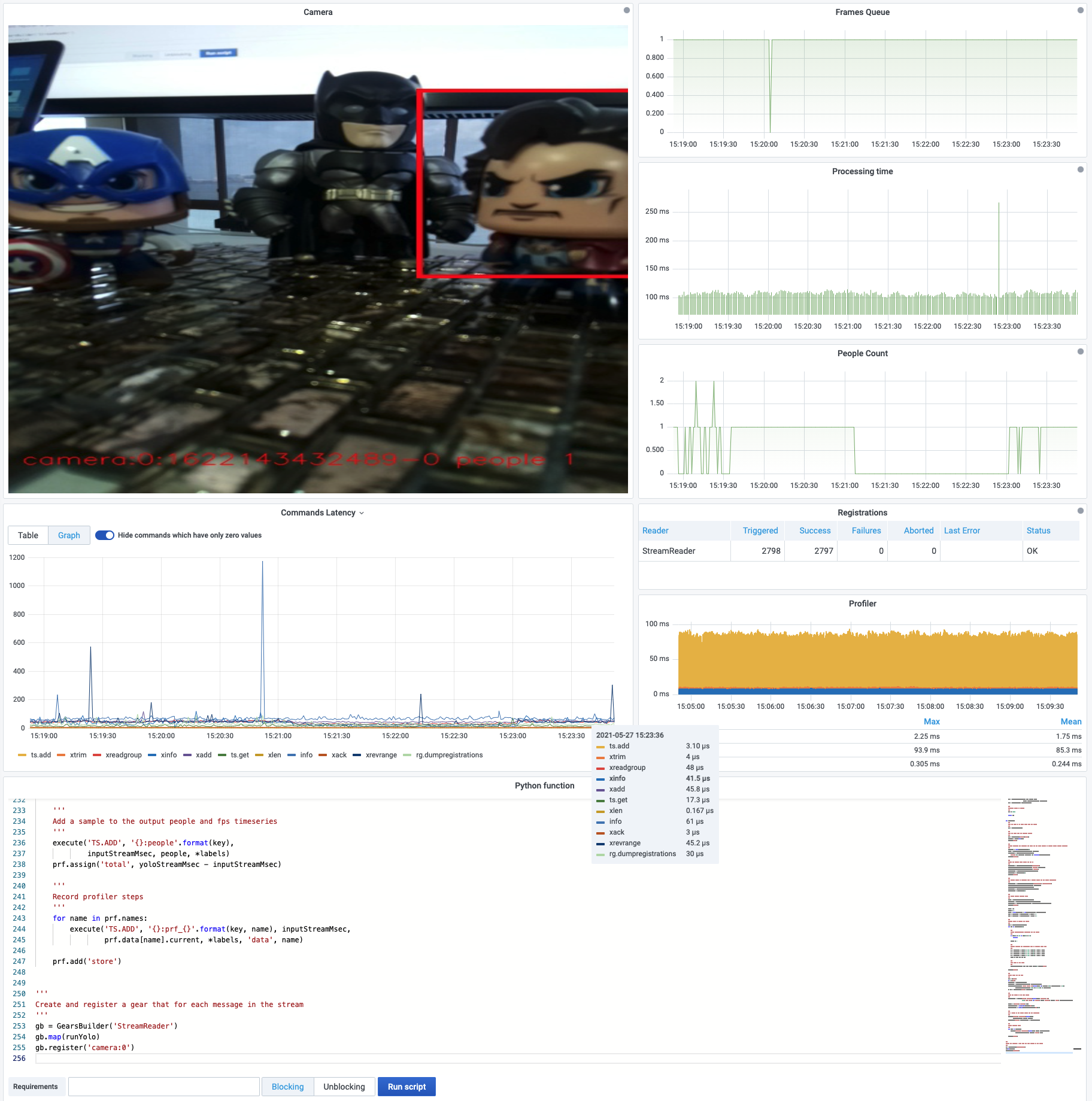Viewport: 1092px width, 1101px height.
Task: Sort Profiler legend by Max
Action: click(x=932, y=721)
